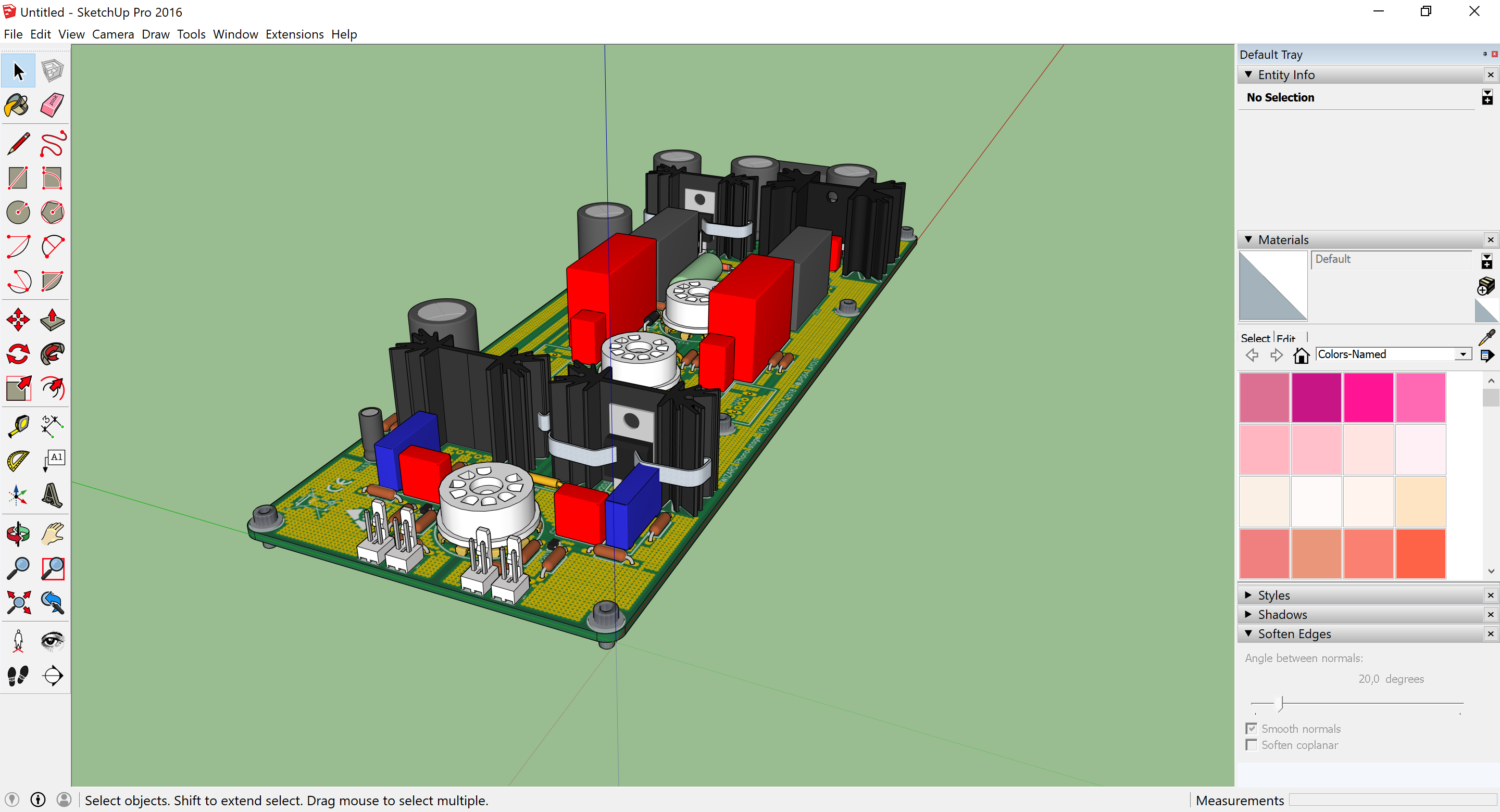Toggle Entity Info show details button
Viewport: 1500px width, 812px height.
tap(1487, 97)
